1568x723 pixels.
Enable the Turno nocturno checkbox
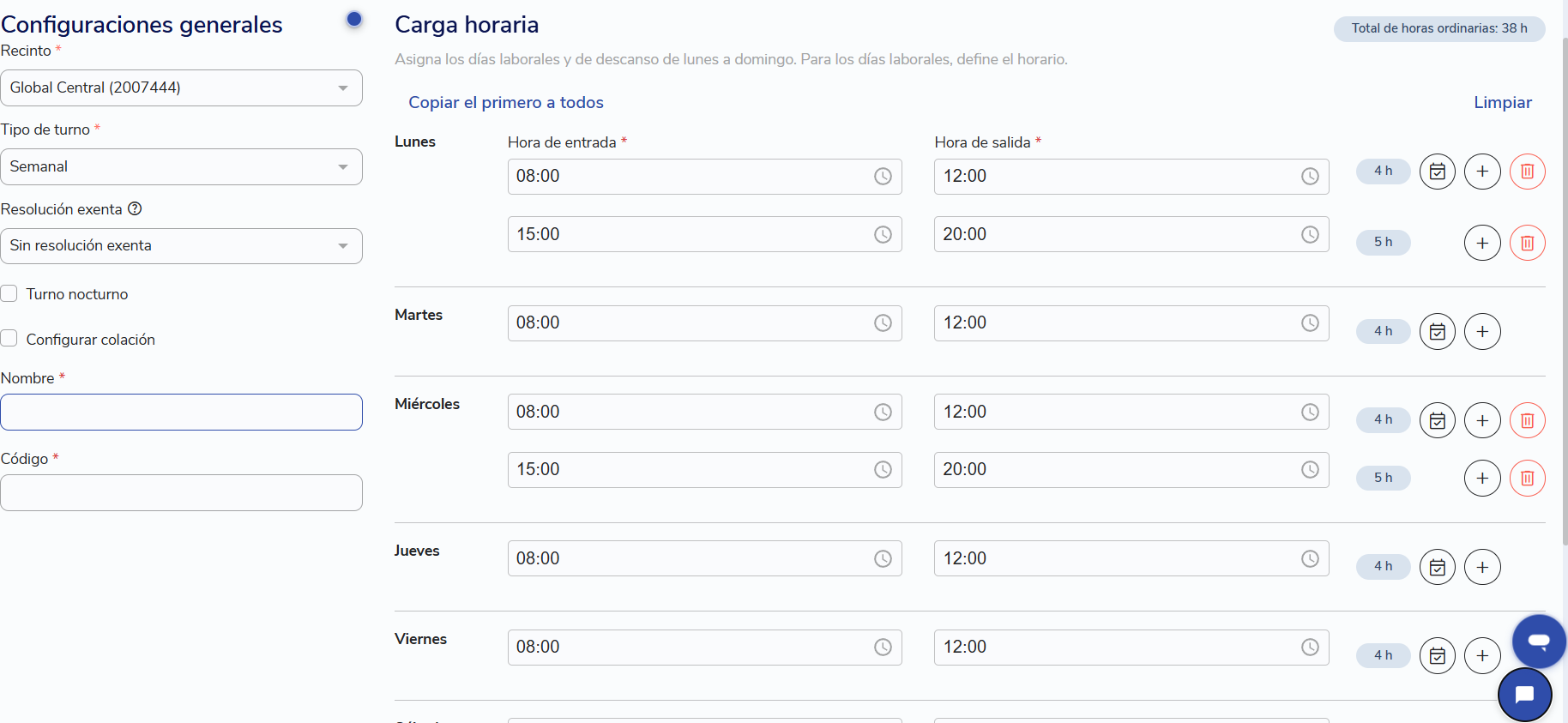click(9, 294)
